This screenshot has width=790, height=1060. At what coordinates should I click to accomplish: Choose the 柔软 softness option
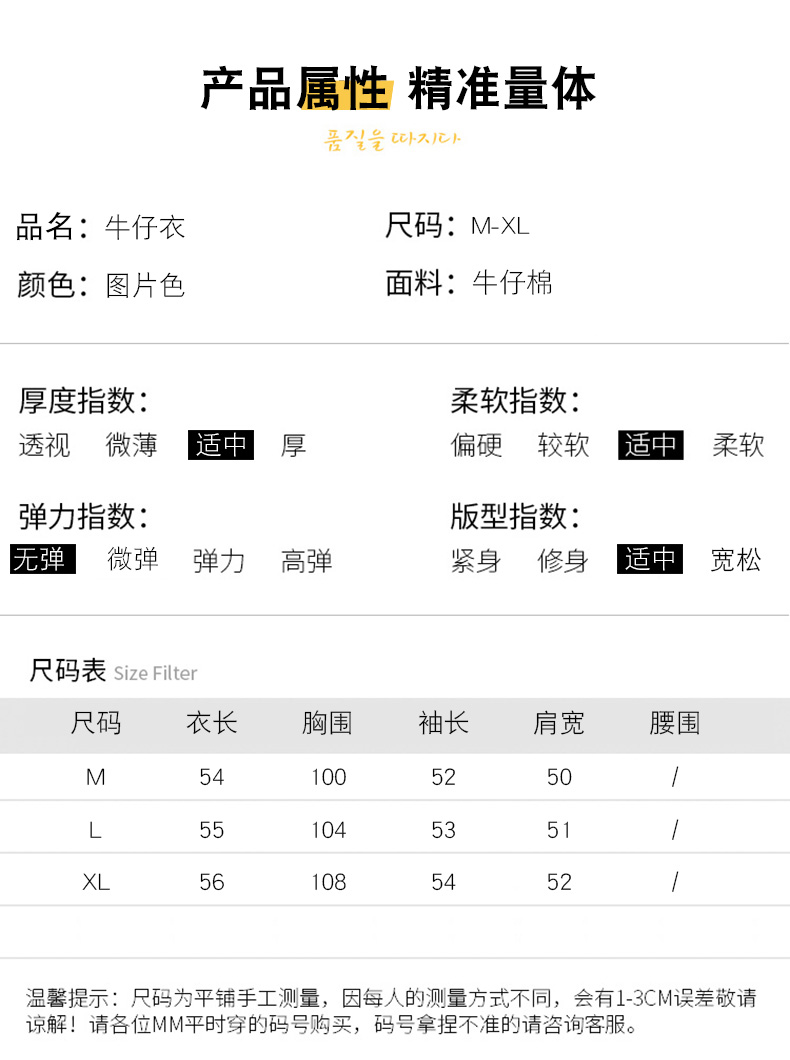[738, 445]
